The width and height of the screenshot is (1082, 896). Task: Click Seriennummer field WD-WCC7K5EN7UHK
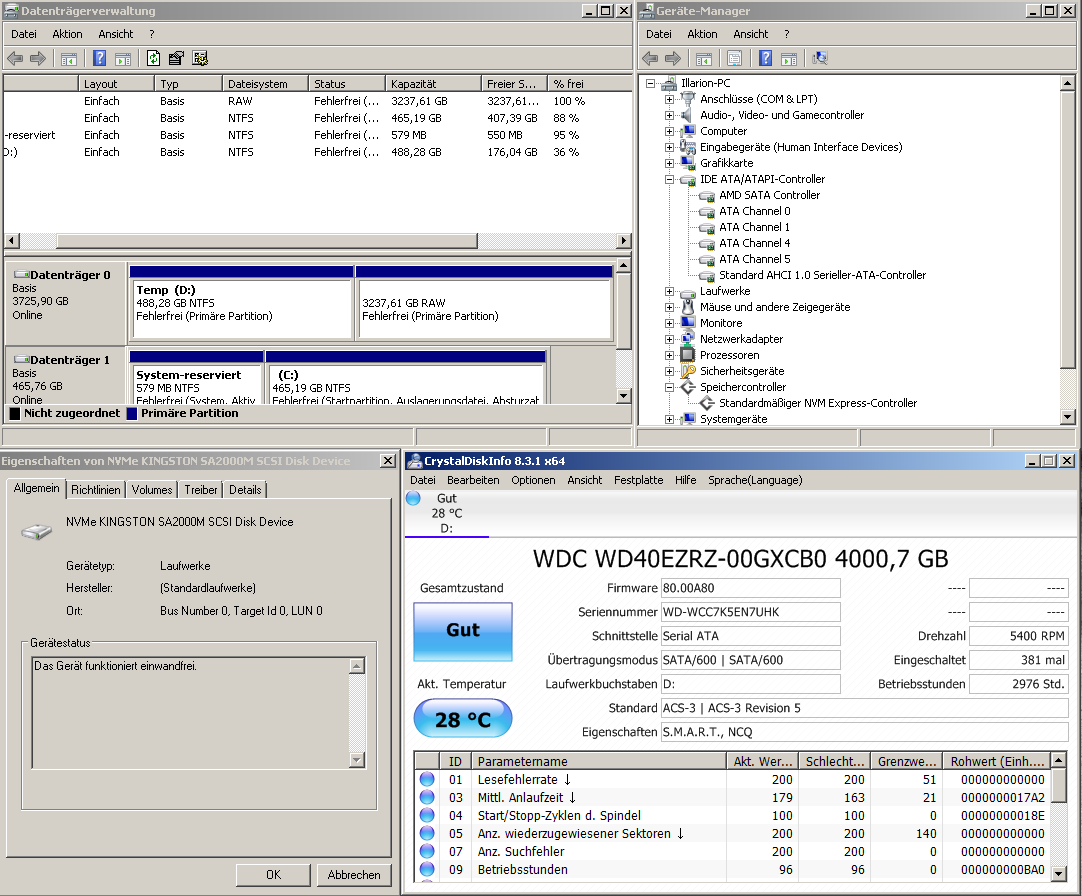click(750, 612)
